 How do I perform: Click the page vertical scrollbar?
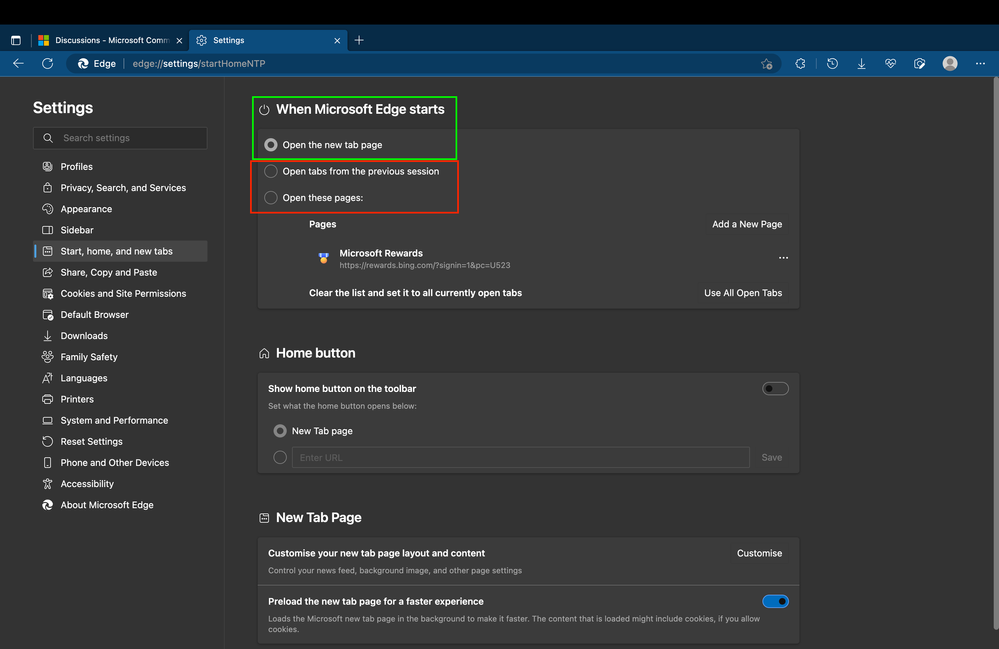(995, 353)
